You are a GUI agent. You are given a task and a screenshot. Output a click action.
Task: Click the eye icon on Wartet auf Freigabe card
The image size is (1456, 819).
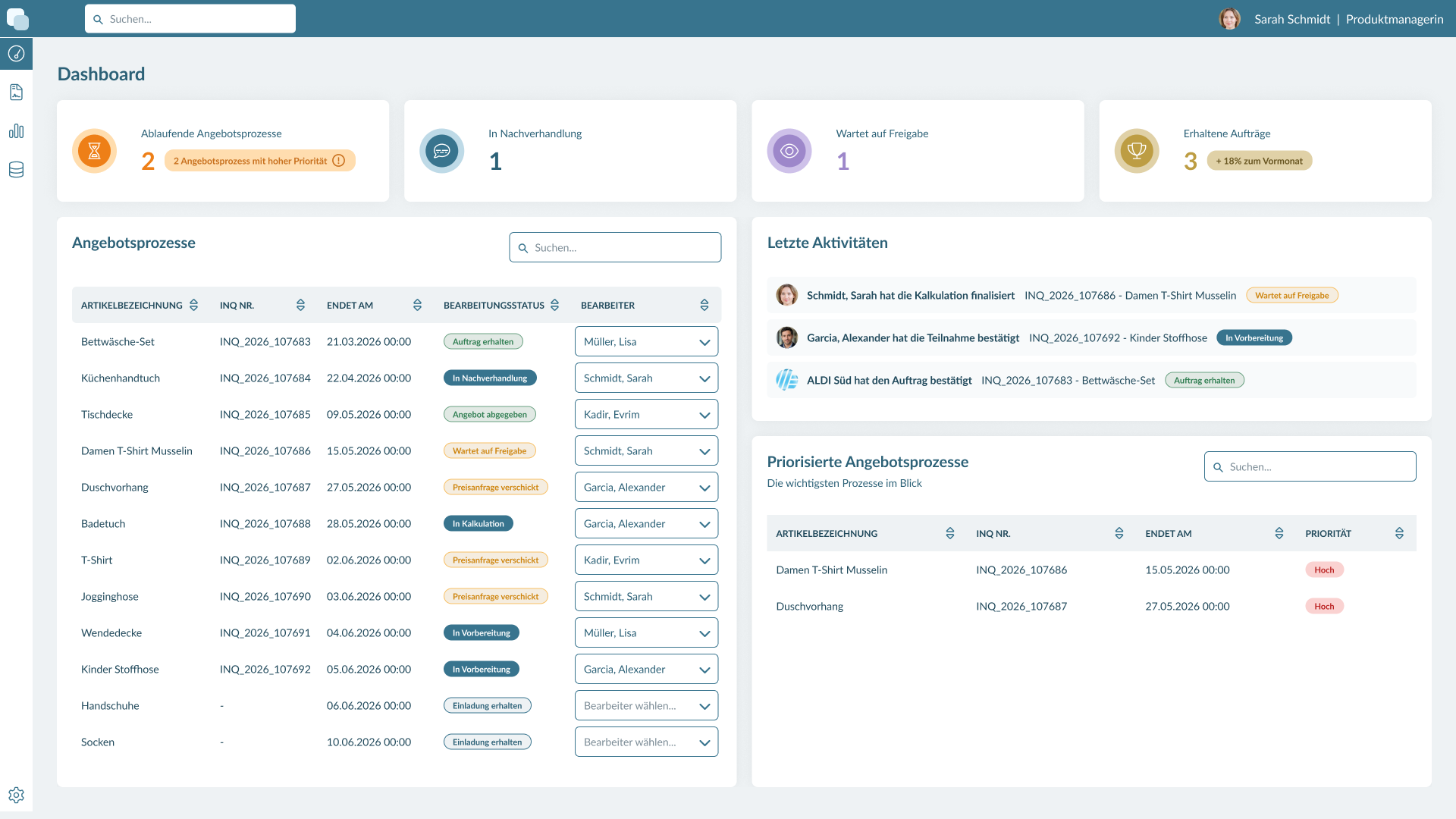coord(789,151)
